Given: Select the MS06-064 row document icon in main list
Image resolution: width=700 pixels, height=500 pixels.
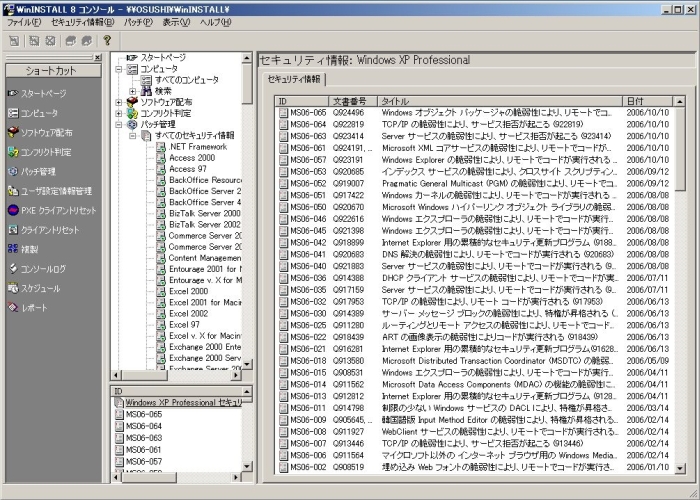Looking at the screenshot, I should coord(283,125).
